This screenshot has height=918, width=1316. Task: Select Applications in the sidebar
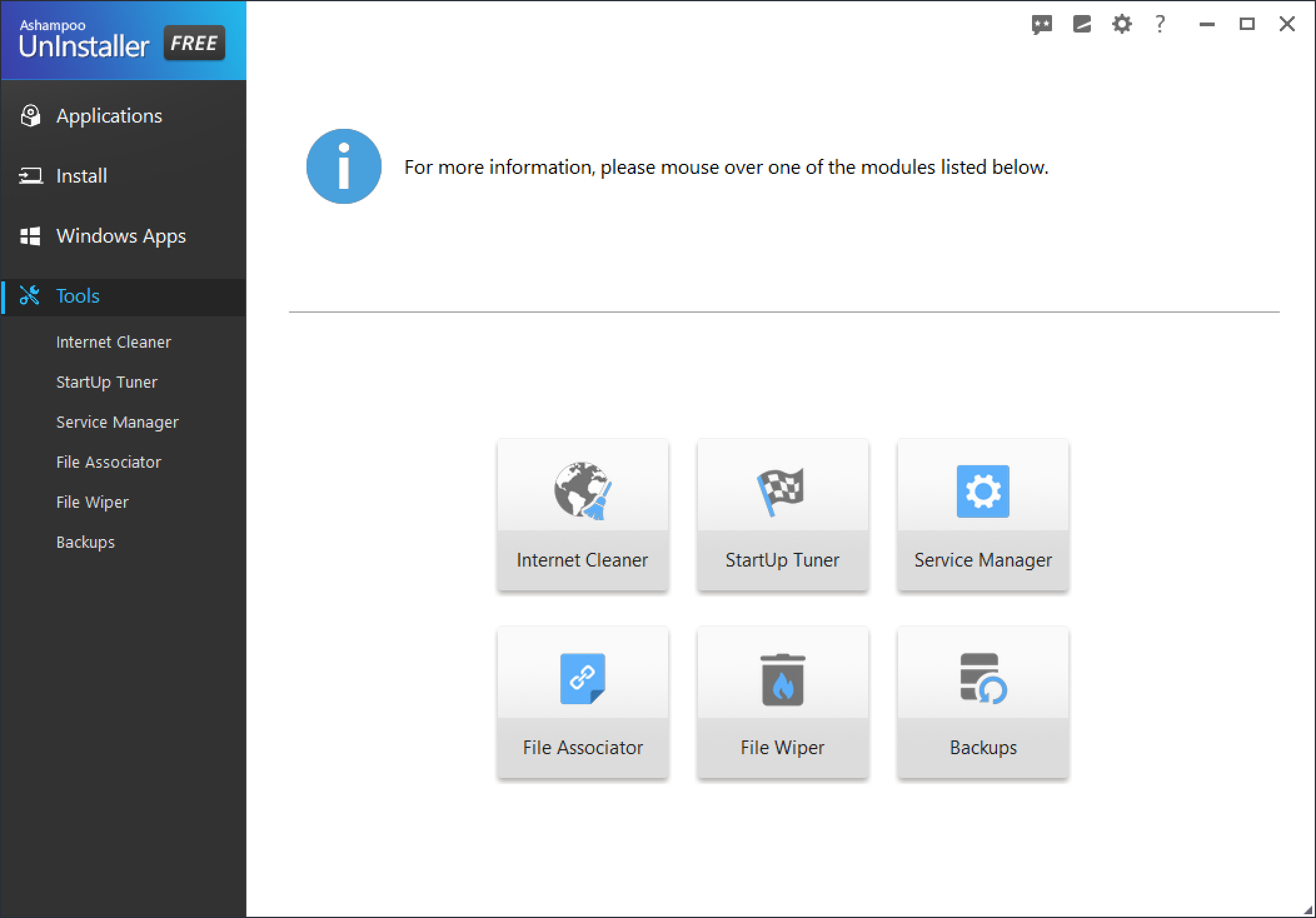point(124,116)
